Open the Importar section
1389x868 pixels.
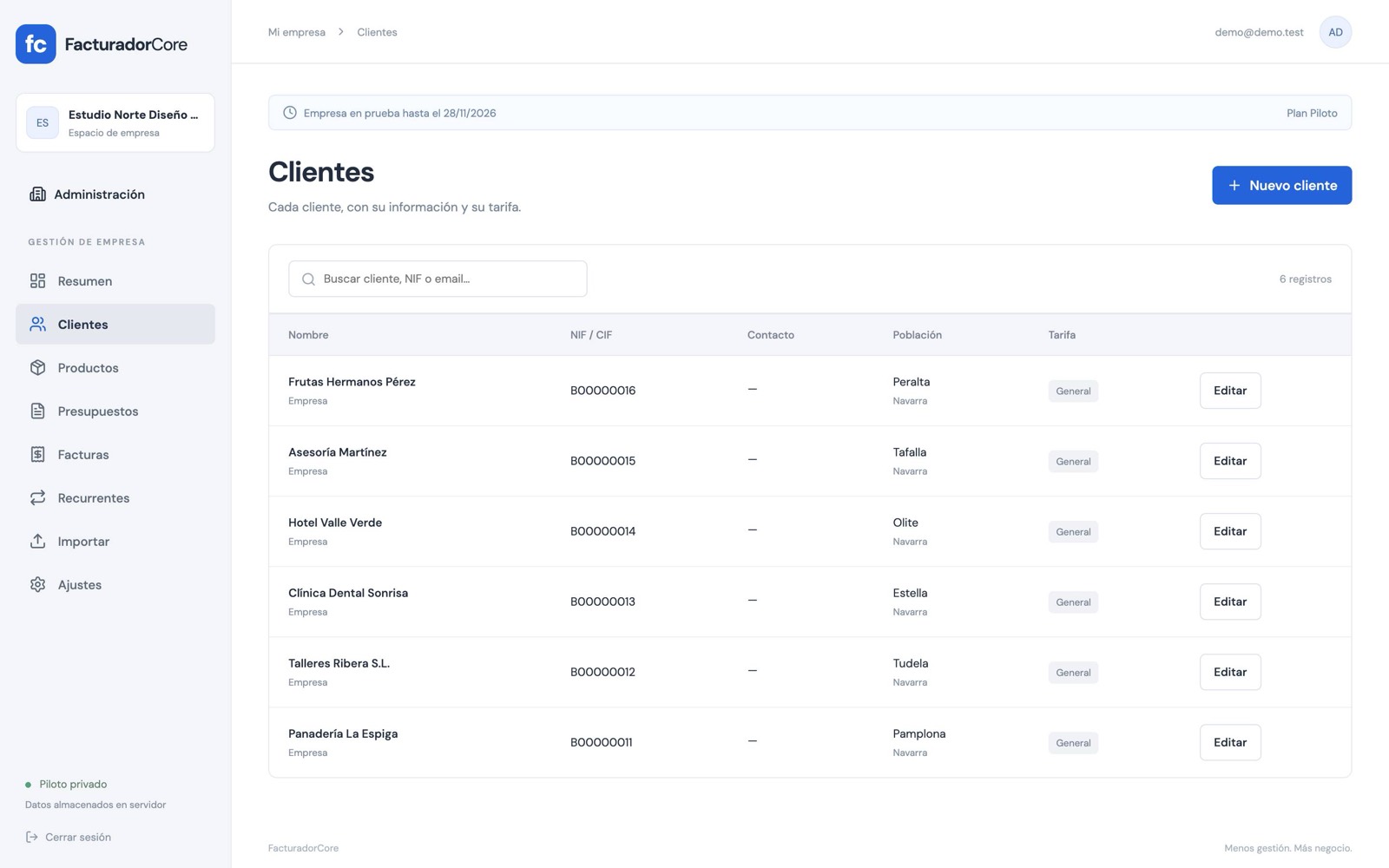point(115,541)
